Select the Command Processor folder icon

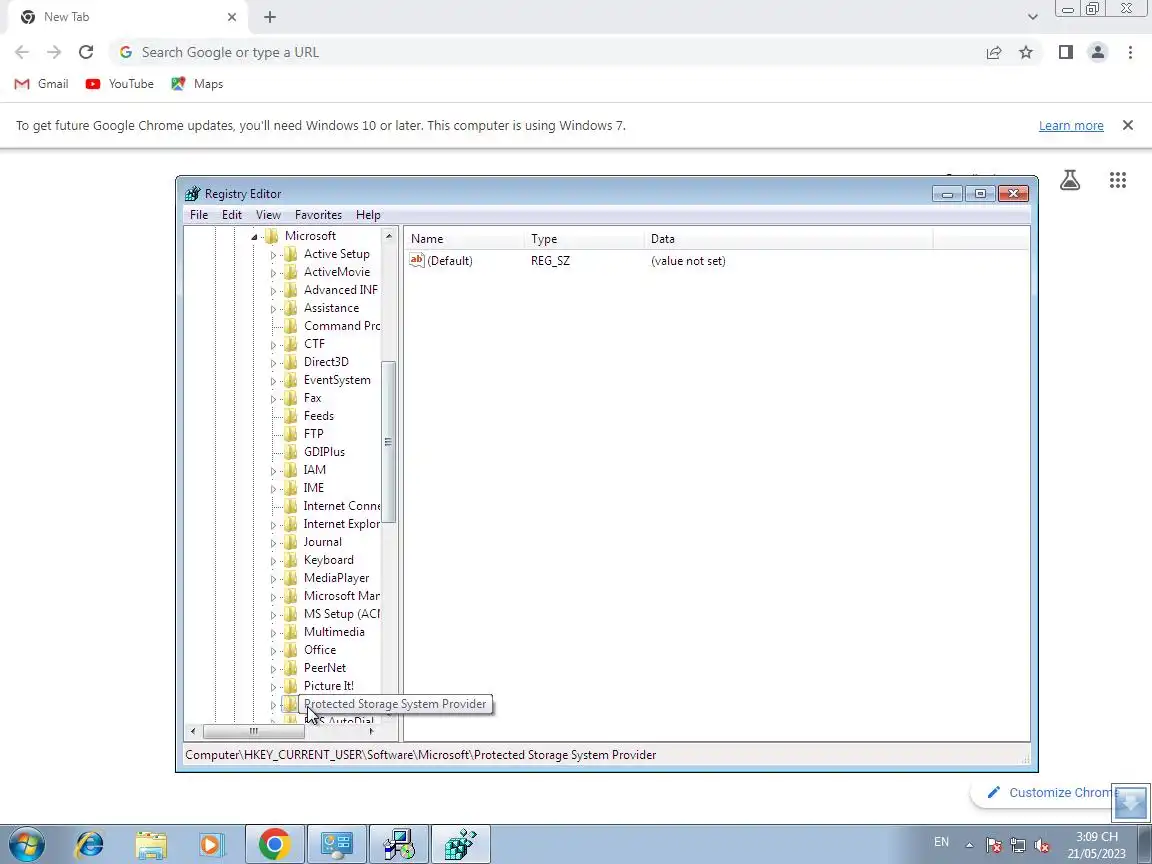click(291, 325)
